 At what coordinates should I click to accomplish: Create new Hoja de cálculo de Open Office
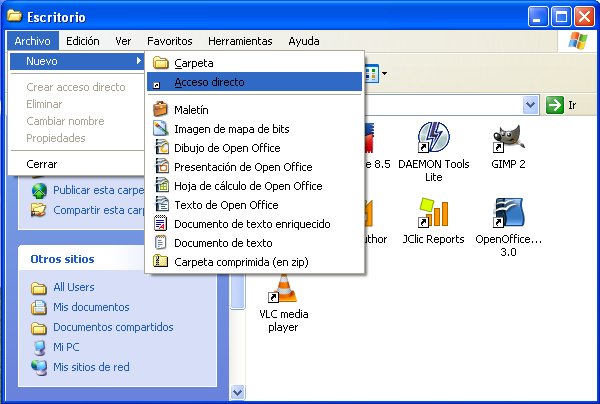247,185
